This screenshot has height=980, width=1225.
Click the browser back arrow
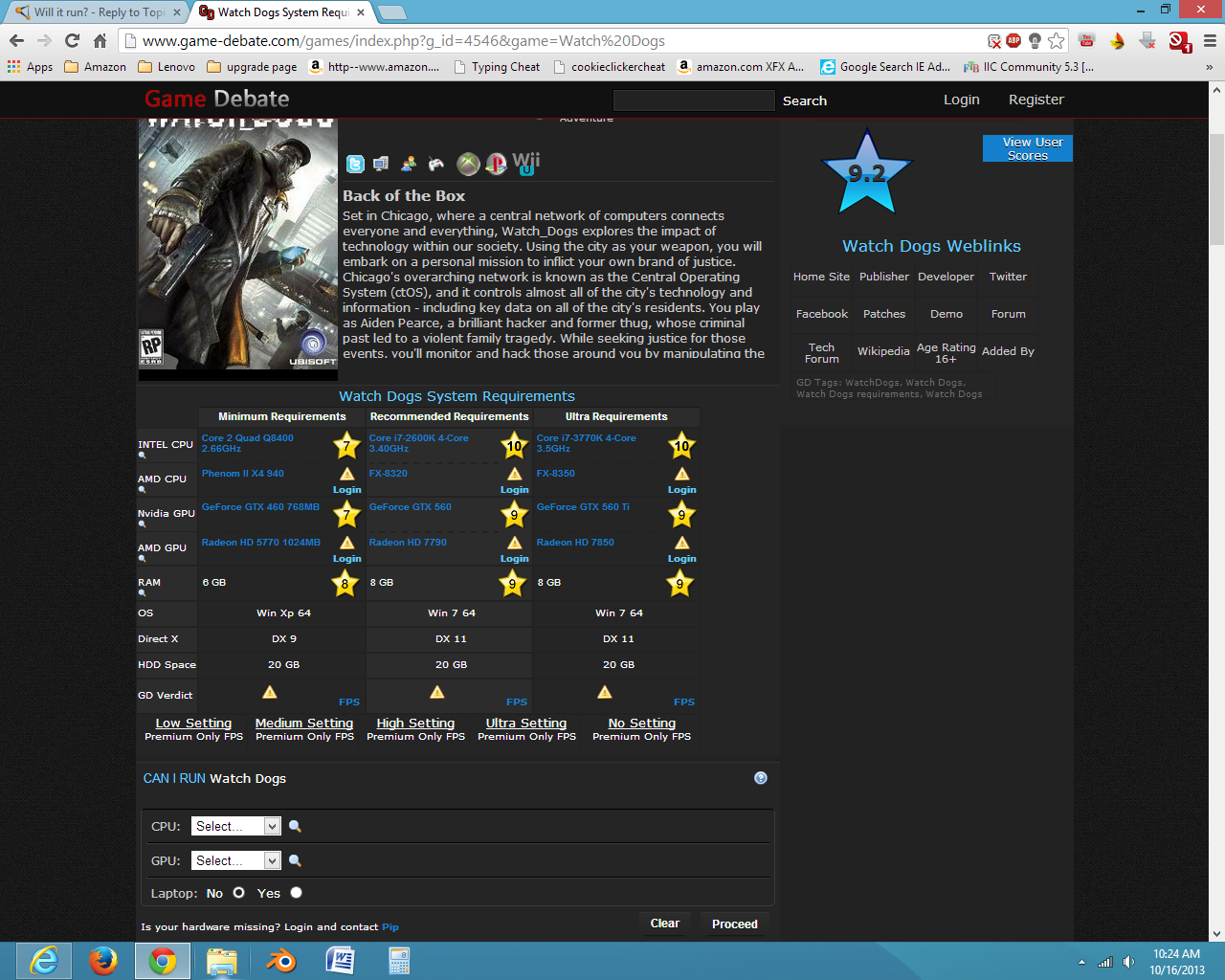(16, 40)
